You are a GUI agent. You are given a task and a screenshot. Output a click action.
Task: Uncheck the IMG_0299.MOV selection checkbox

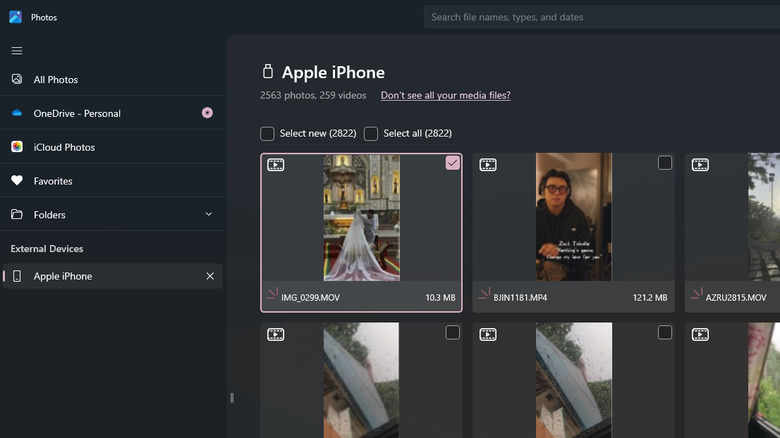point(452,163)
